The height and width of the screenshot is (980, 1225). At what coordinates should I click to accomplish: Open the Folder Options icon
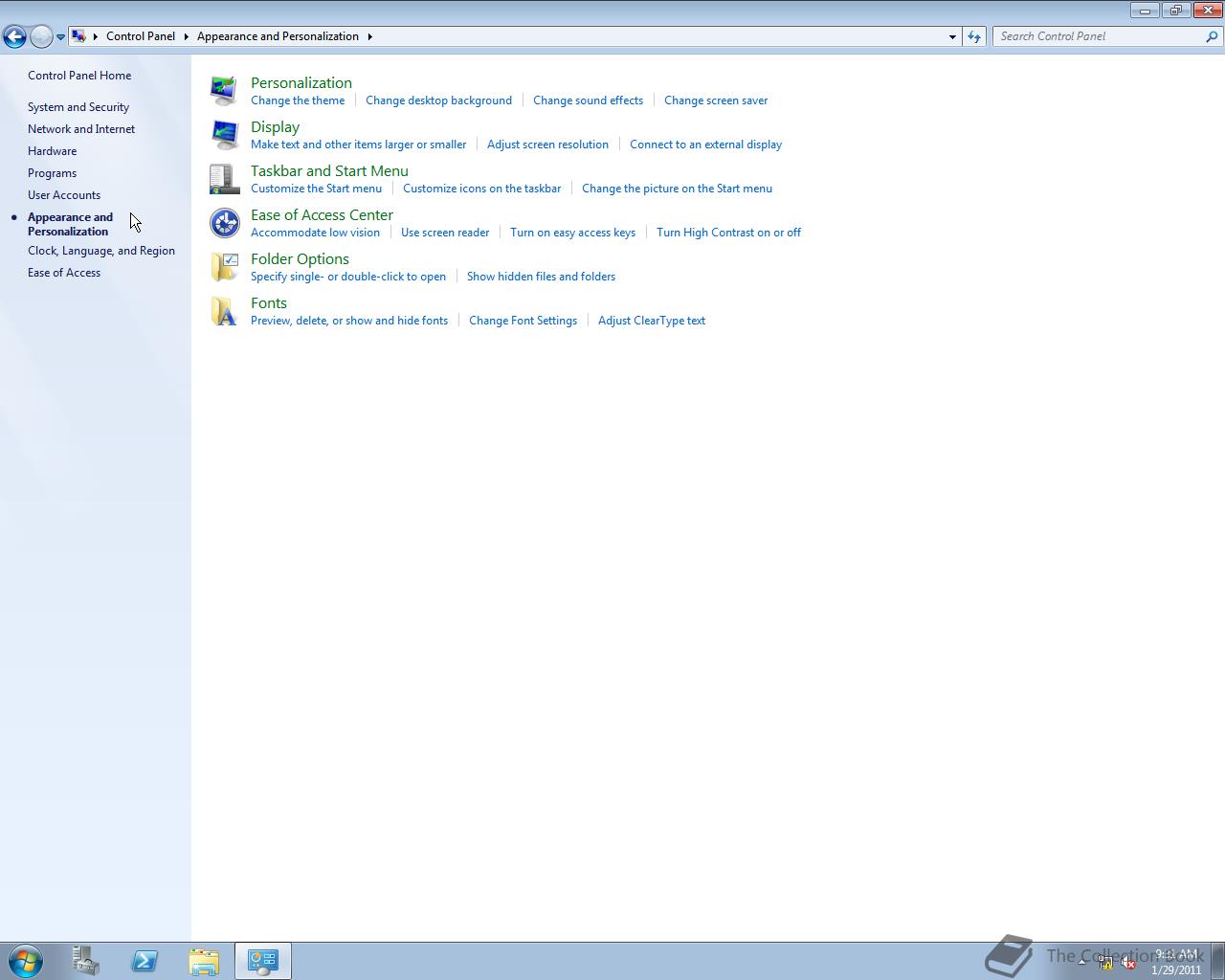(224, 266)
